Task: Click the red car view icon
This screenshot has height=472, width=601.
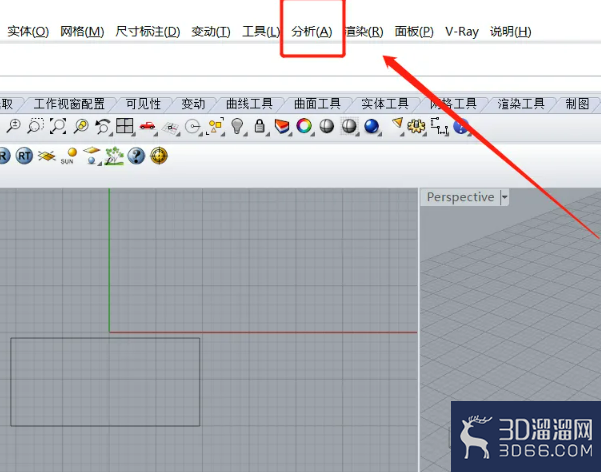Action: pyautogui.click(x=148, y=126)
